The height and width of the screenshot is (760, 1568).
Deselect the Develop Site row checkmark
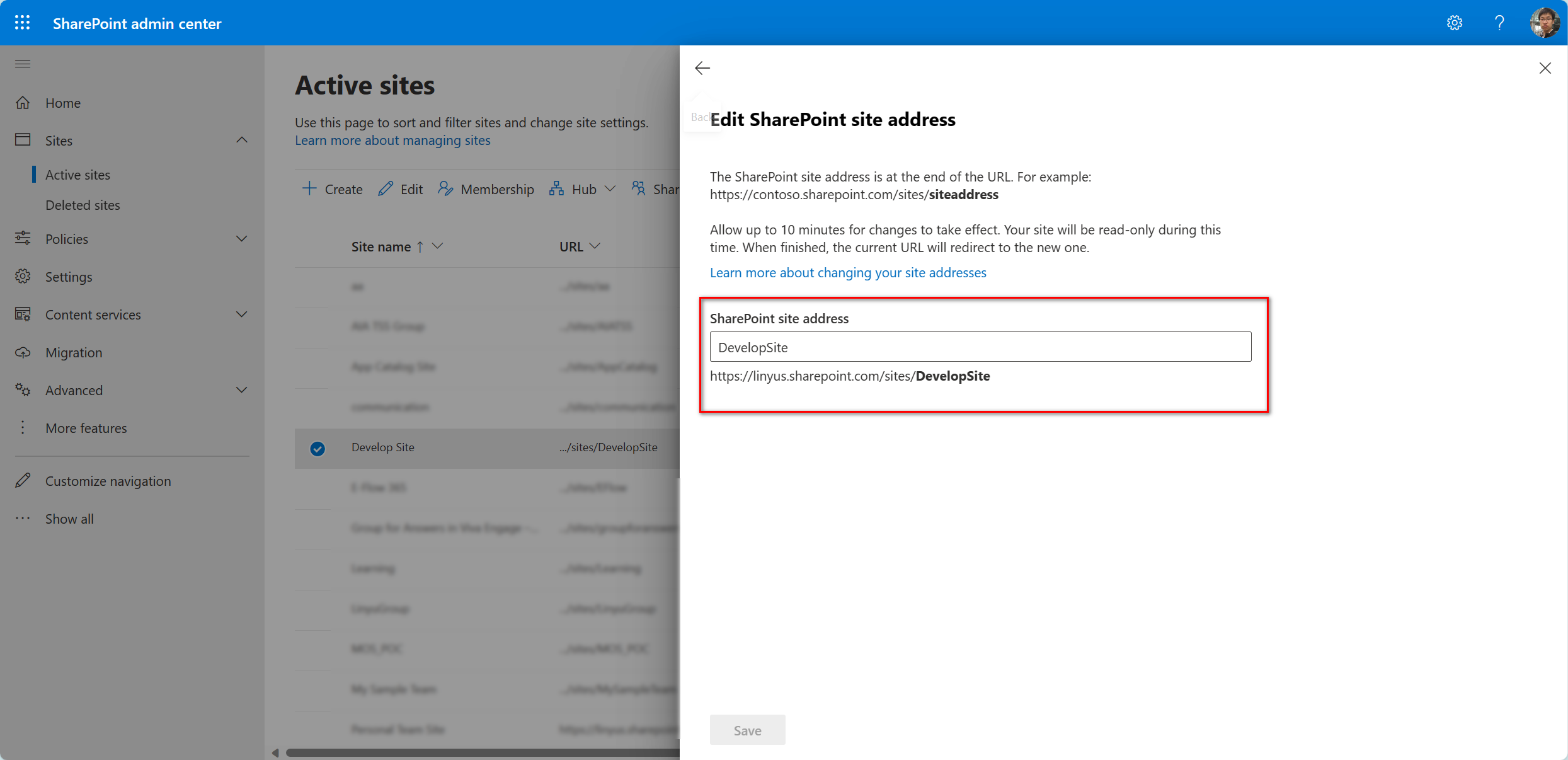318,448
